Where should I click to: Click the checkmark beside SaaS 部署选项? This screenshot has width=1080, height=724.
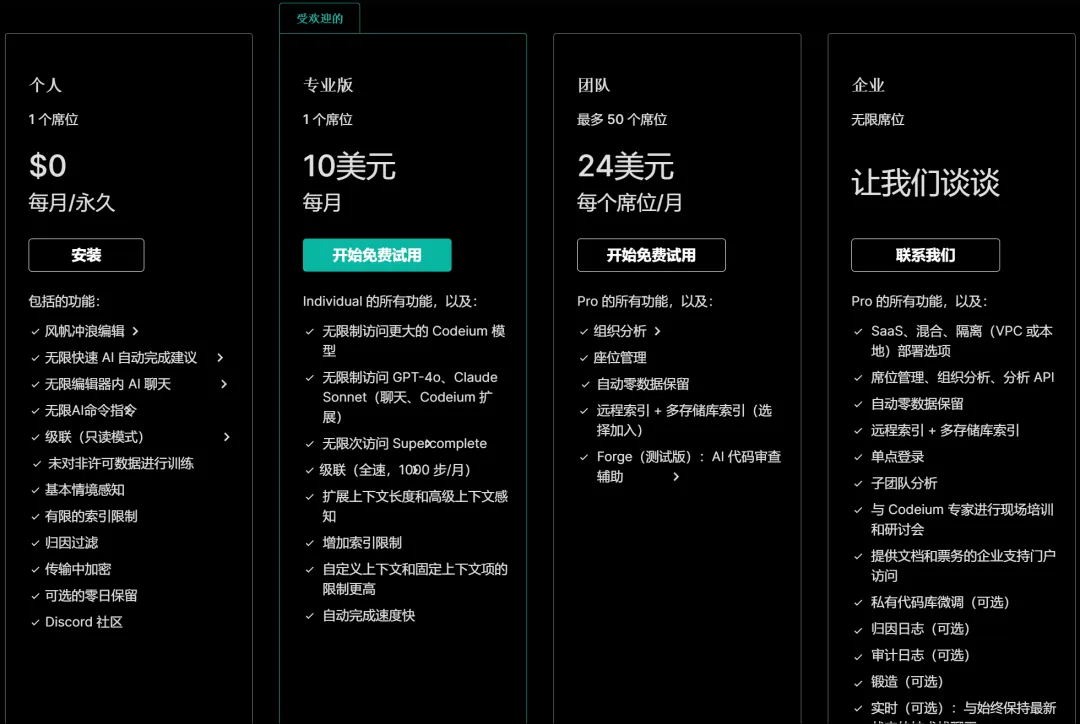point(858,331)
